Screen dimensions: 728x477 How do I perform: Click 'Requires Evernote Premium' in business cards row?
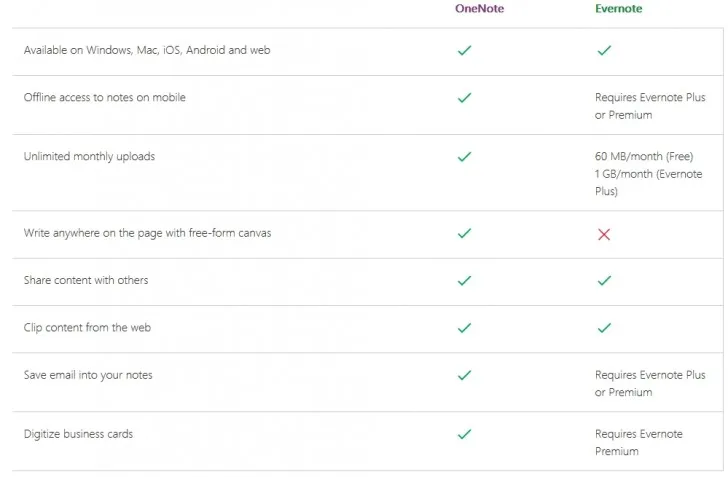[x=638, y=442]
